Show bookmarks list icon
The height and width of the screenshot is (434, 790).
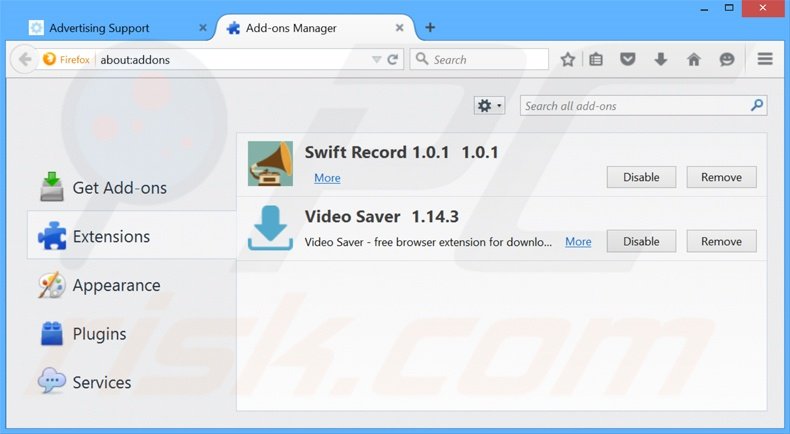pyautogui.click(x=596, y=59)
